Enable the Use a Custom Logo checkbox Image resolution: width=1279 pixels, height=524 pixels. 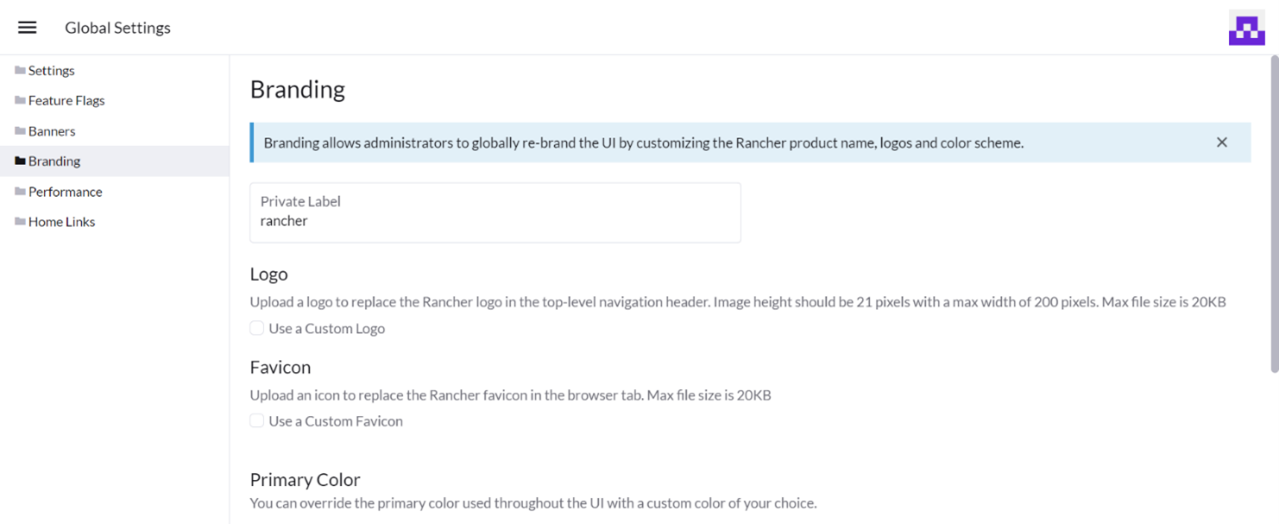257,328
